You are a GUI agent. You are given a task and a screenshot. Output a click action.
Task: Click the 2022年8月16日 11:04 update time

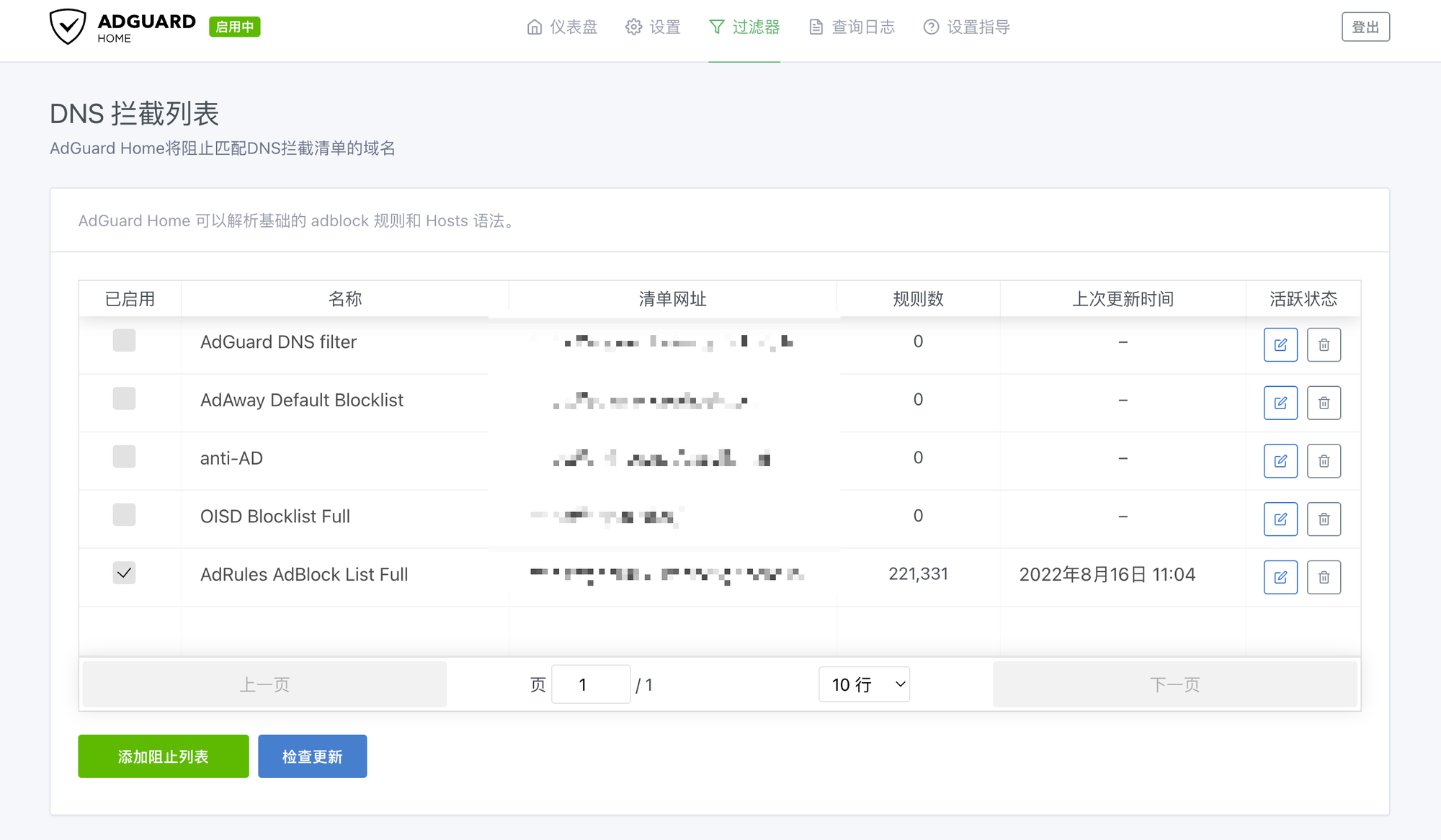1107,574
